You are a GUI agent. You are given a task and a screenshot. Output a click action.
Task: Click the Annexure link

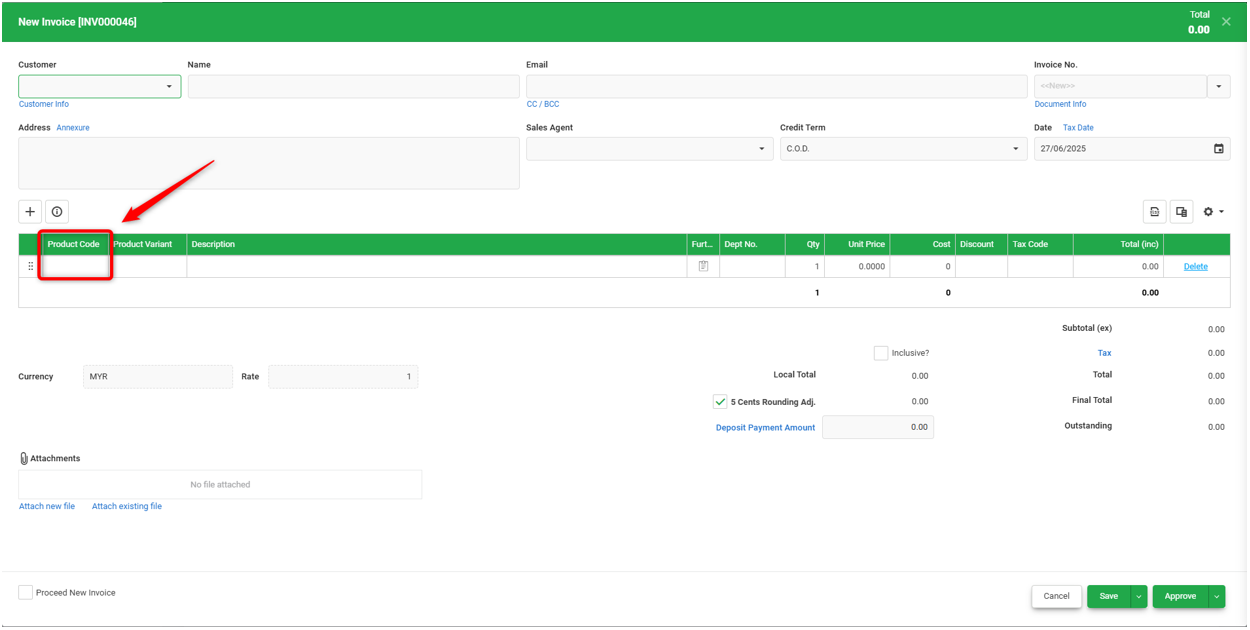click(x=73, y=128)
